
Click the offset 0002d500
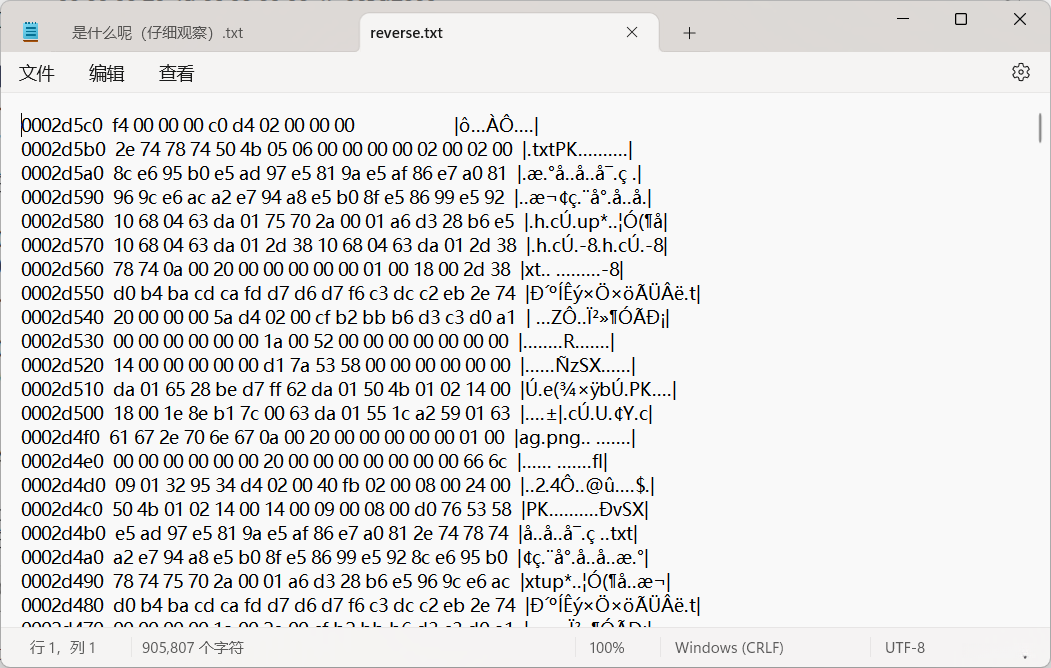pyautogui.click(x=62, y=413)
